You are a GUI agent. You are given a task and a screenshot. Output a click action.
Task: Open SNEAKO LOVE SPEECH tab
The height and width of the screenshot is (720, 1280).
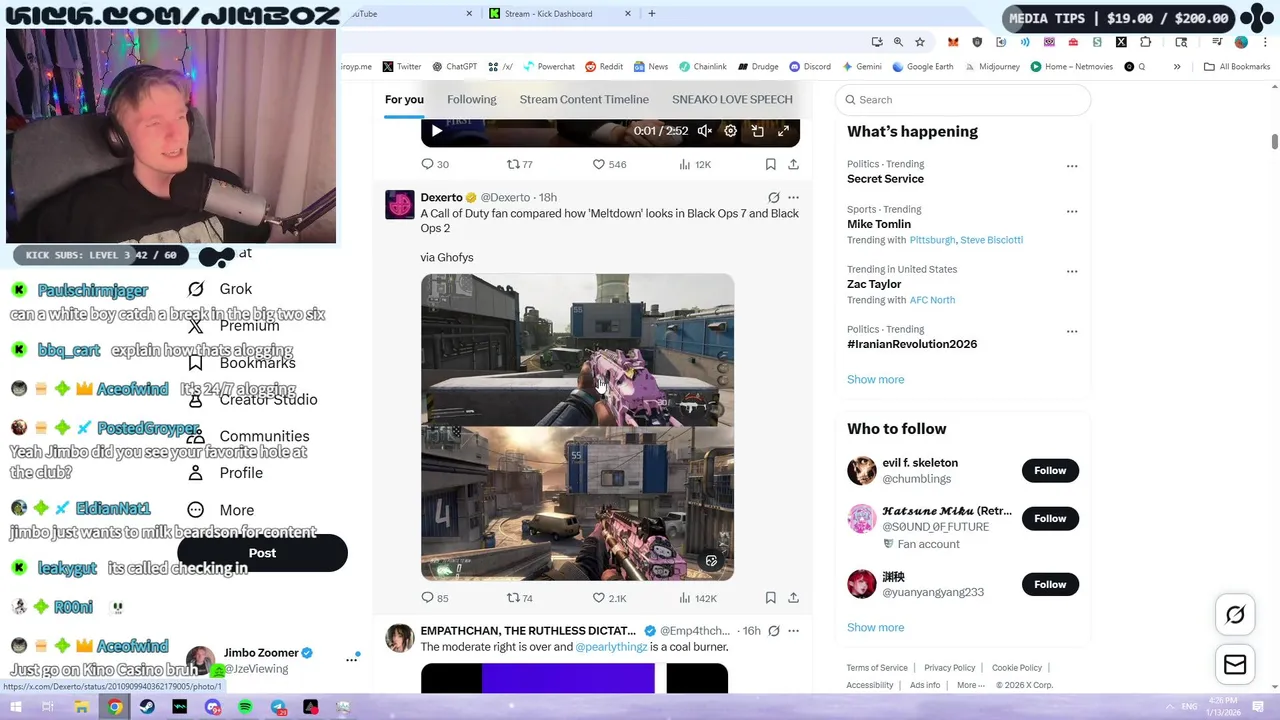pyautogui.click(x=732, y=99)
